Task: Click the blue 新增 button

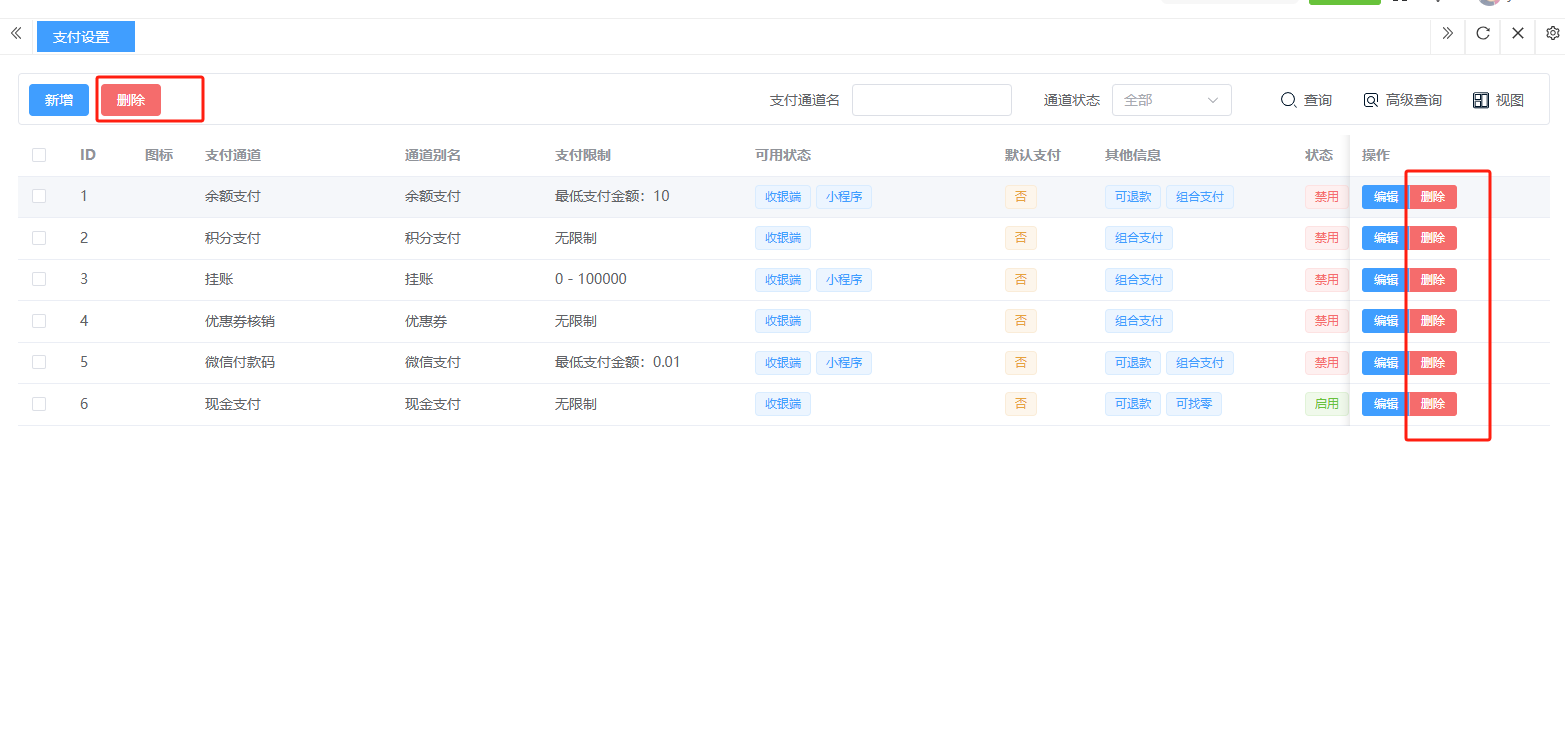Action: point(59,100)
